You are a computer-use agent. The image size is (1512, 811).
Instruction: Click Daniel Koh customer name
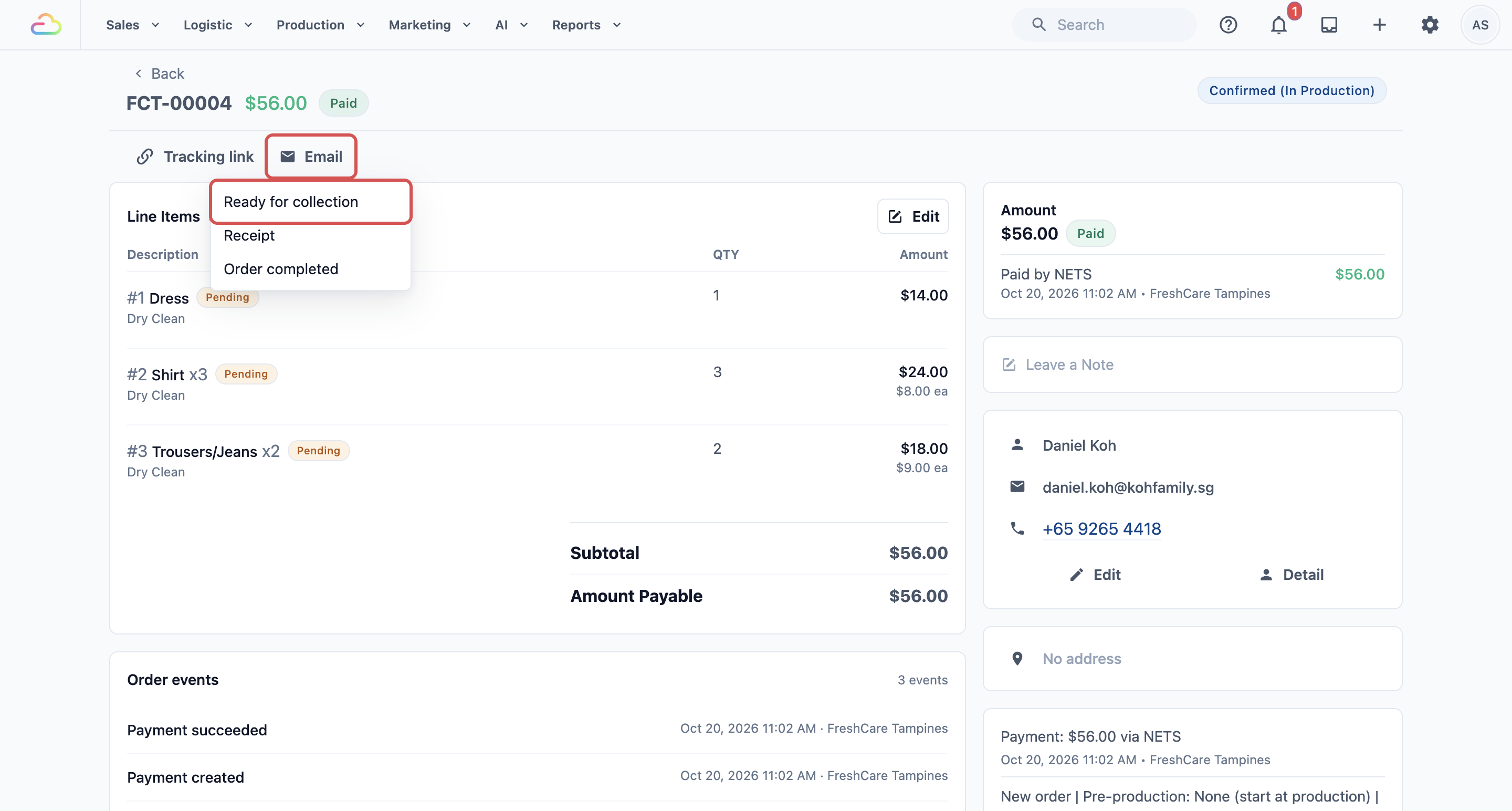coord(1079,445)
